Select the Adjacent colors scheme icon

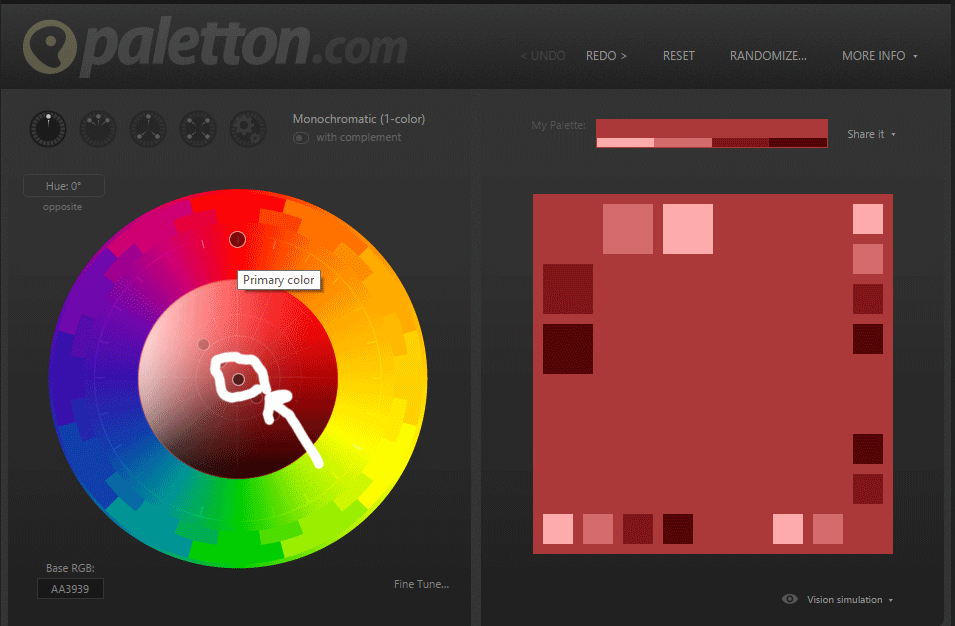pos(97,129)
